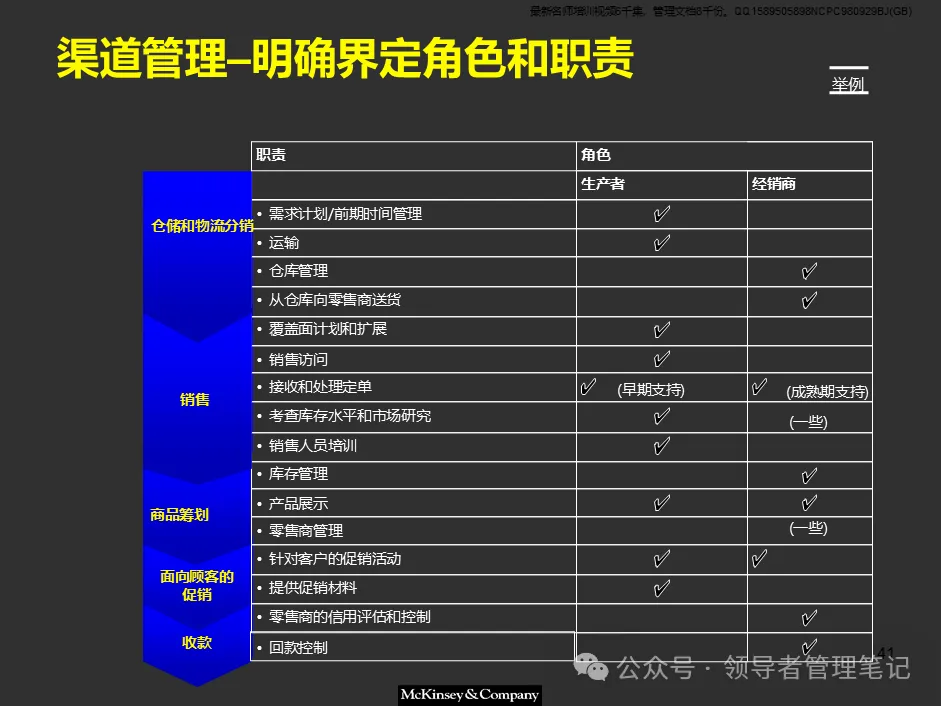Screen dimensions: 941x706
Task: Click the 经销商 checkmark in the 针对客户的促销活动 row
Action: click(759, 559)
